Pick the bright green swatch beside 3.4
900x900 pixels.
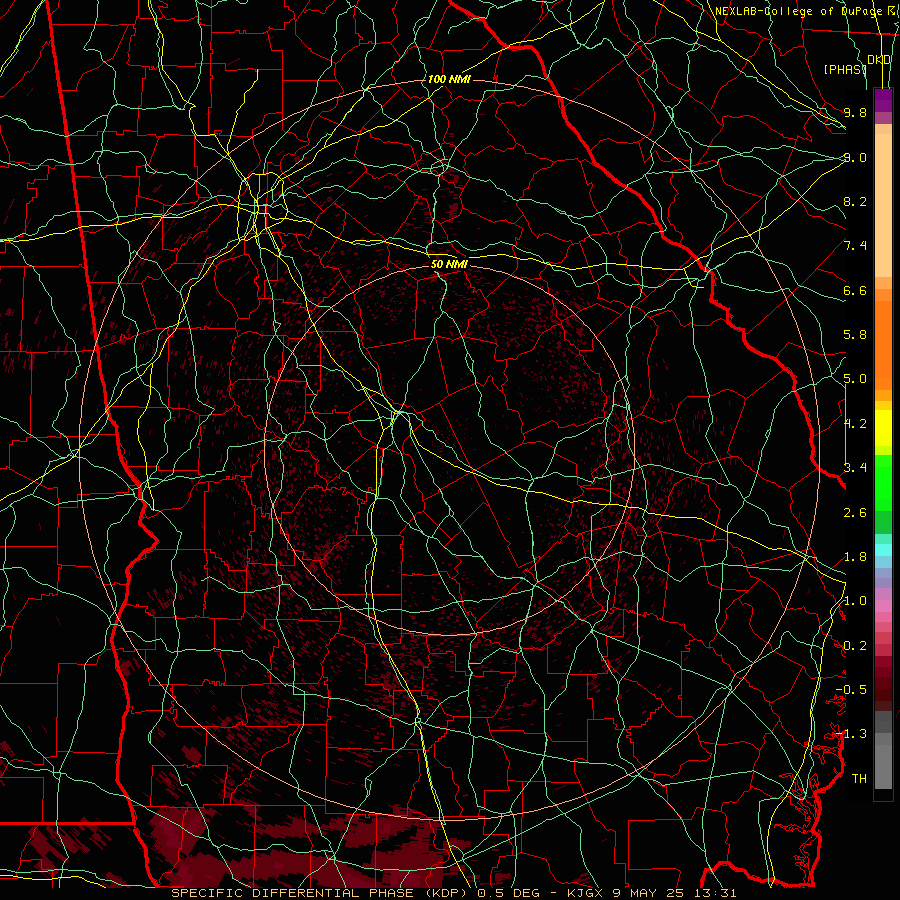883,475
